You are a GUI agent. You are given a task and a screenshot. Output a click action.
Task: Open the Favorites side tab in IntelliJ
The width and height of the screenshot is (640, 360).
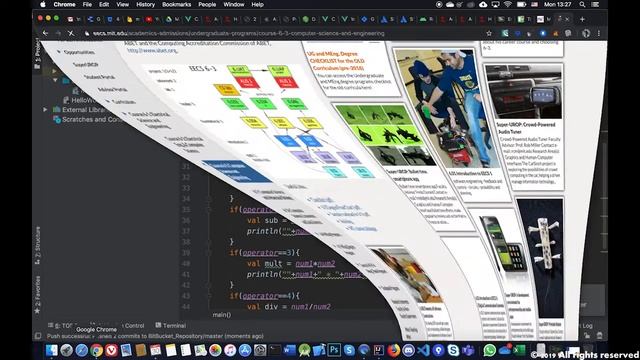point(38,295)
